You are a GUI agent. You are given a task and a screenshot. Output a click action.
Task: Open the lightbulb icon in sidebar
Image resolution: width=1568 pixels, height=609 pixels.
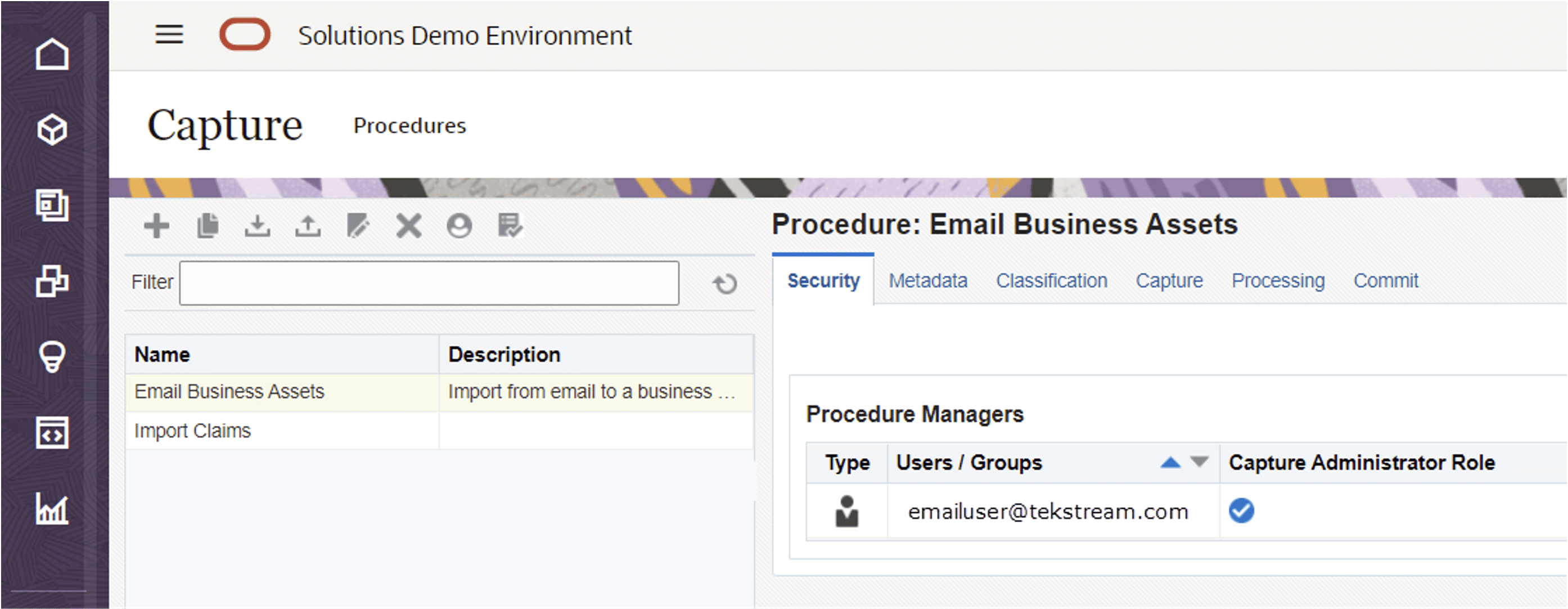point(52,357)
